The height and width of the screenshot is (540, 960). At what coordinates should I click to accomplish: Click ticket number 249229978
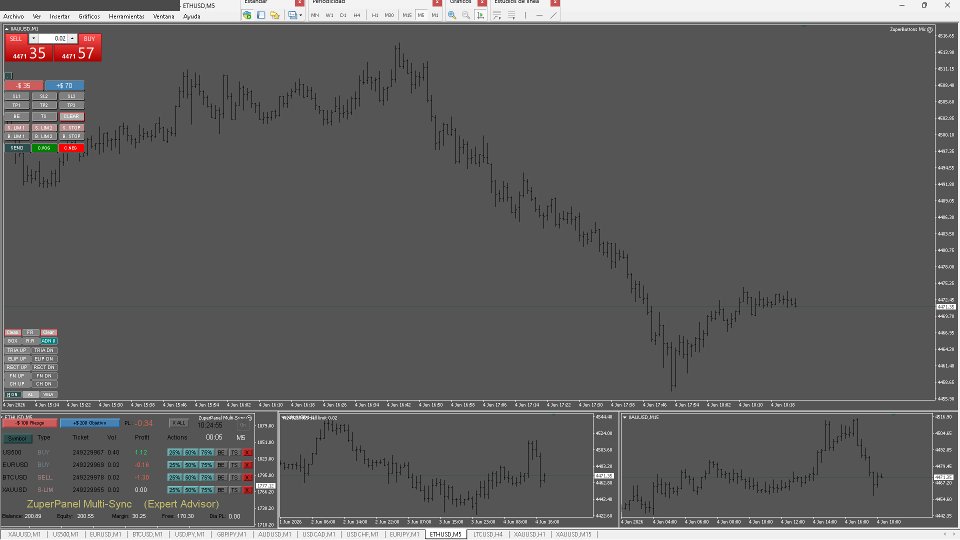tap(88, 478)
